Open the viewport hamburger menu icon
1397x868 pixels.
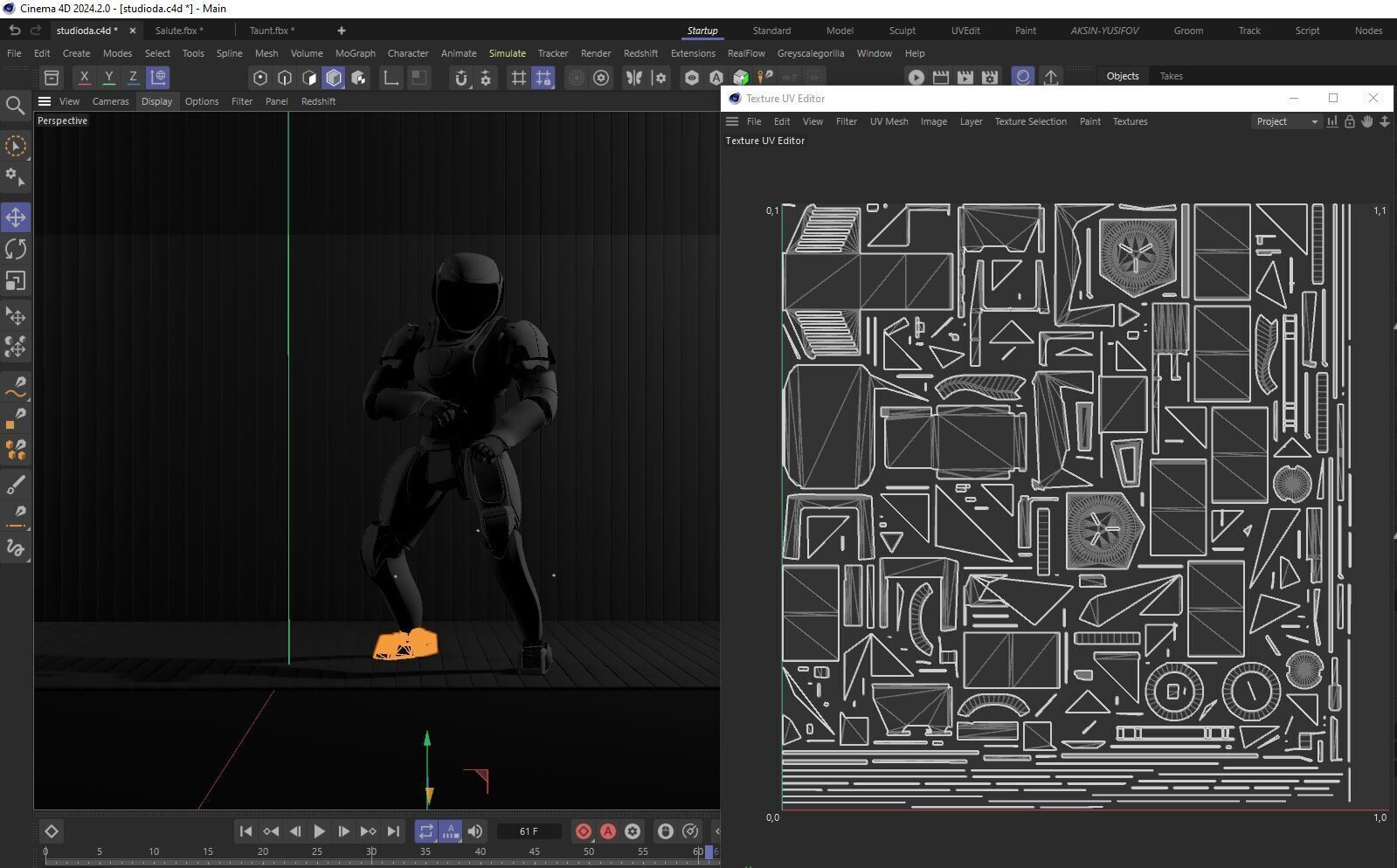click(x=45, y=101)
